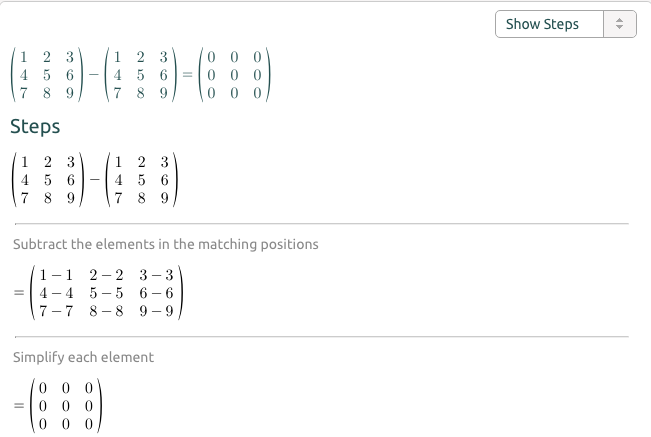The height and width of the screenshot is (437, 651).
Task: Select the Steps heading
Action: (x=35, y=127)
